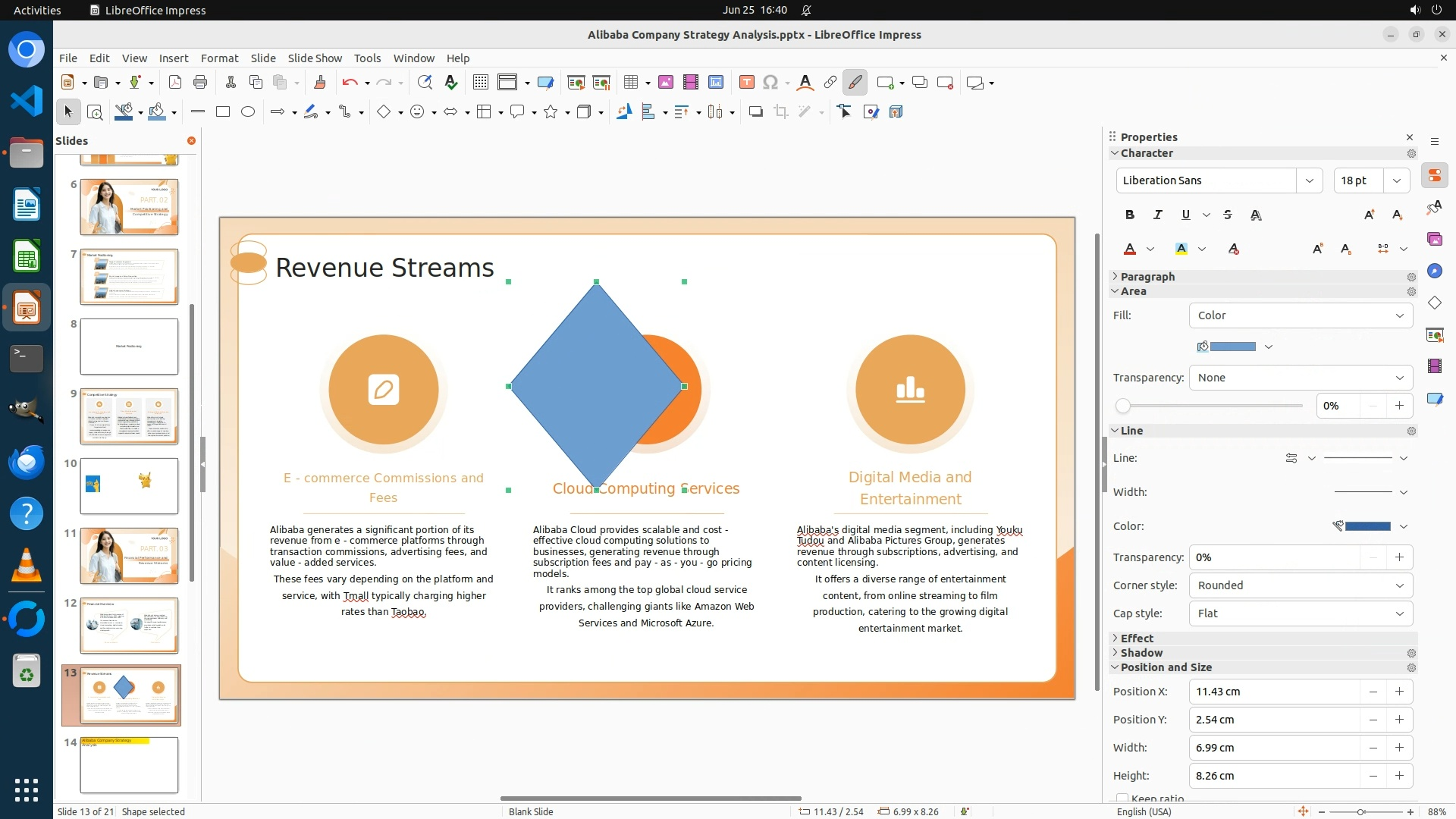
Task: Select the Ellipse drawing tool
Action: point(248,112)
